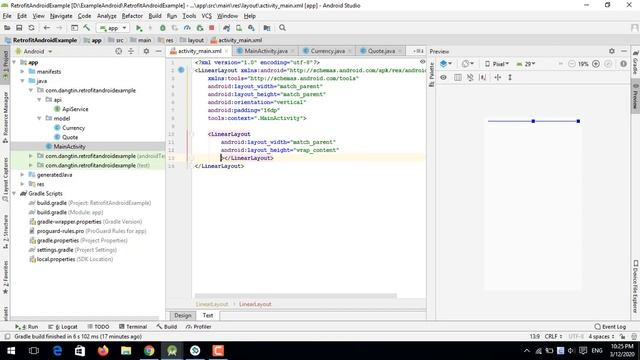This screenshot has width=640, height=360.
Task: Select ApiService in project tree
Action: 75,109
